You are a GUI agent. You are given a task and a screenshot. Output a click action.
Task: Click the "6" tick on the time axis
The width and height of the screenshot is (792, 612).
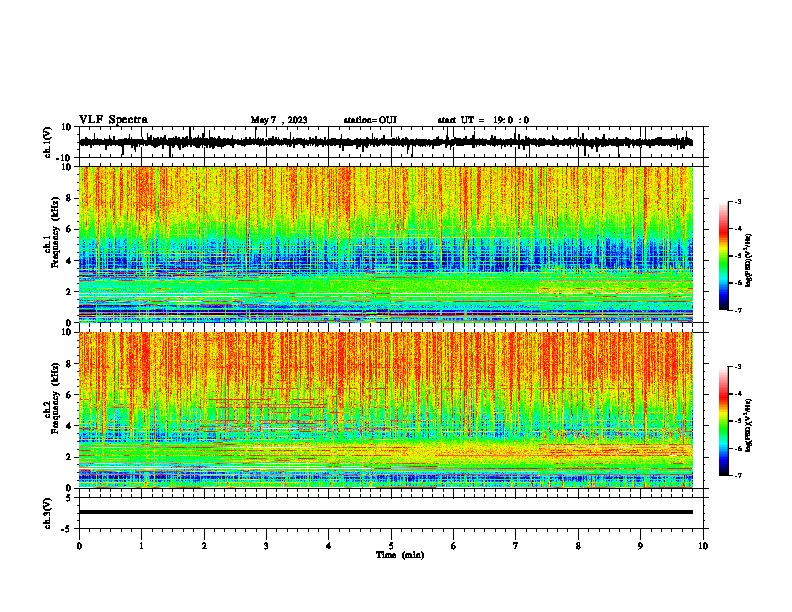click(x=454, y=546)
